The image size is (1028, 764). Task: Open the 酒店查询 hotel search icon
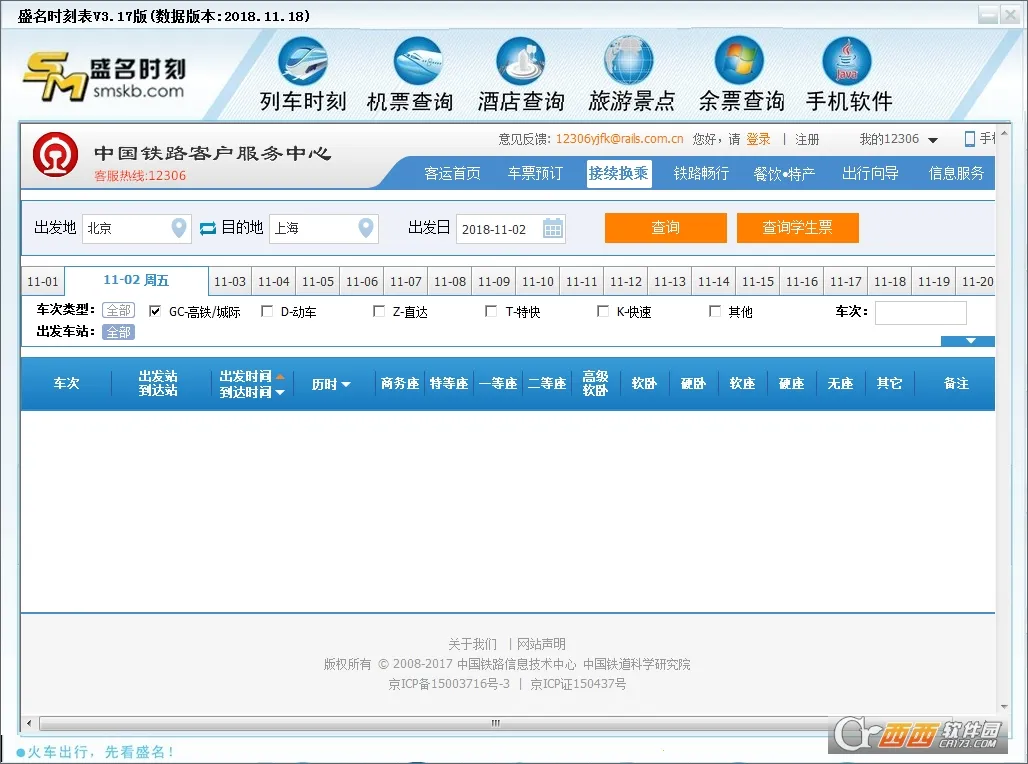(x=521, y=60)
